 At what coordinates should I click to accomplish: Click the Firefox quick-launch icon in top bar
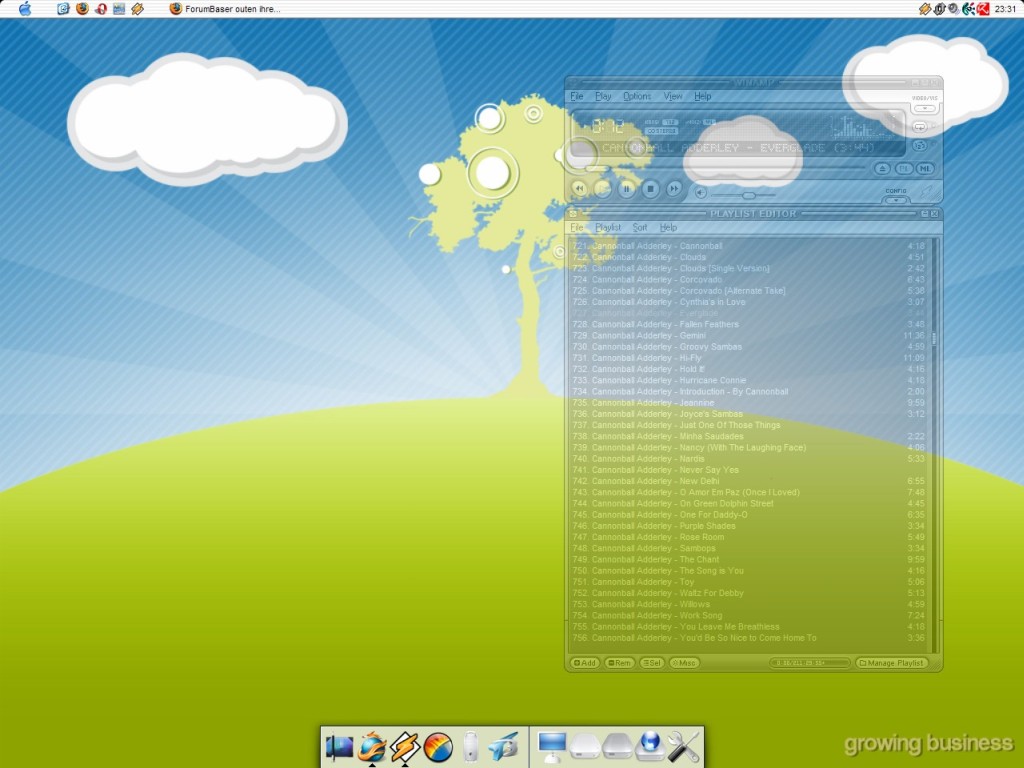pos(82,9)
